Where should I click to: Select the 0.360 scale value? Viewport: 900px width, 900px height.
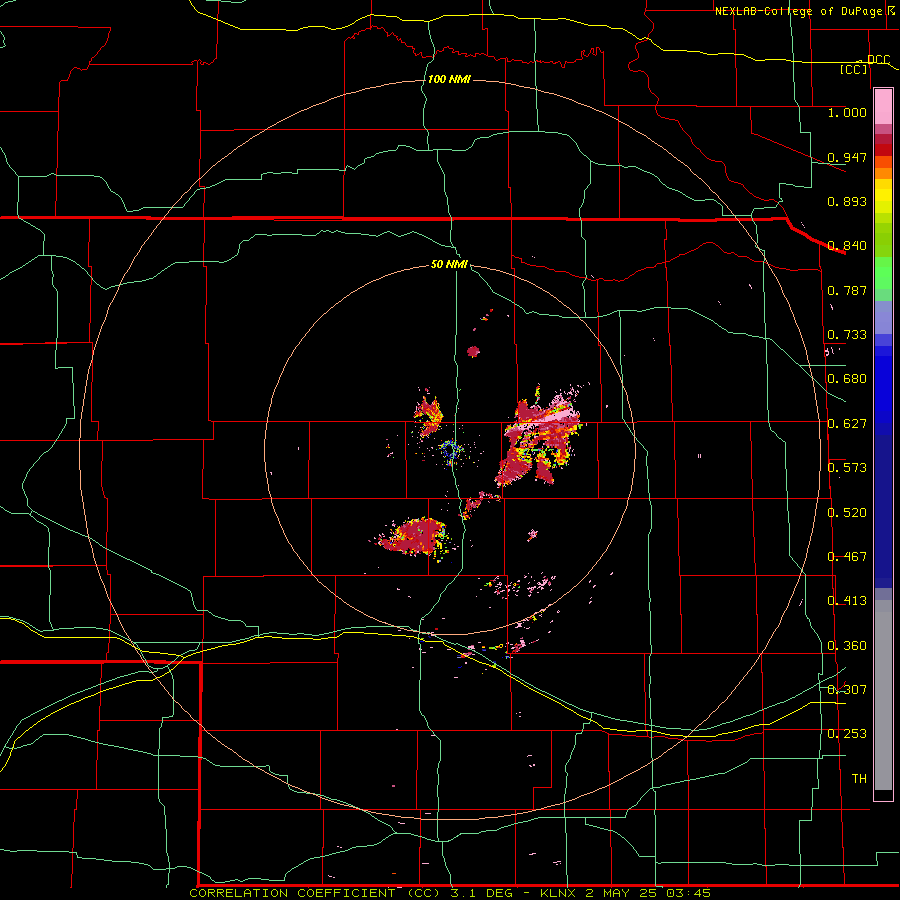[847, 646]
